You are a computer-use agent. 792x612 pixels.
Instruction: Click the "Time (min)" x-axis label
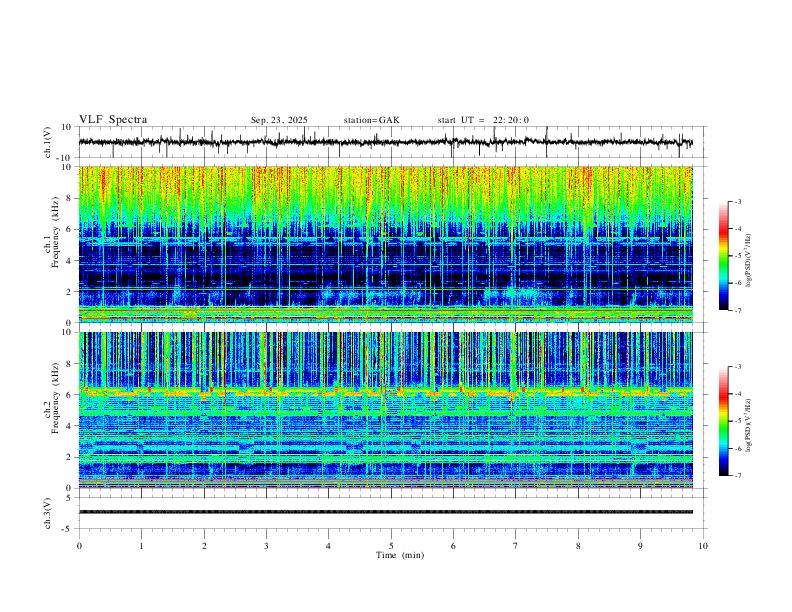click(400, 555)
